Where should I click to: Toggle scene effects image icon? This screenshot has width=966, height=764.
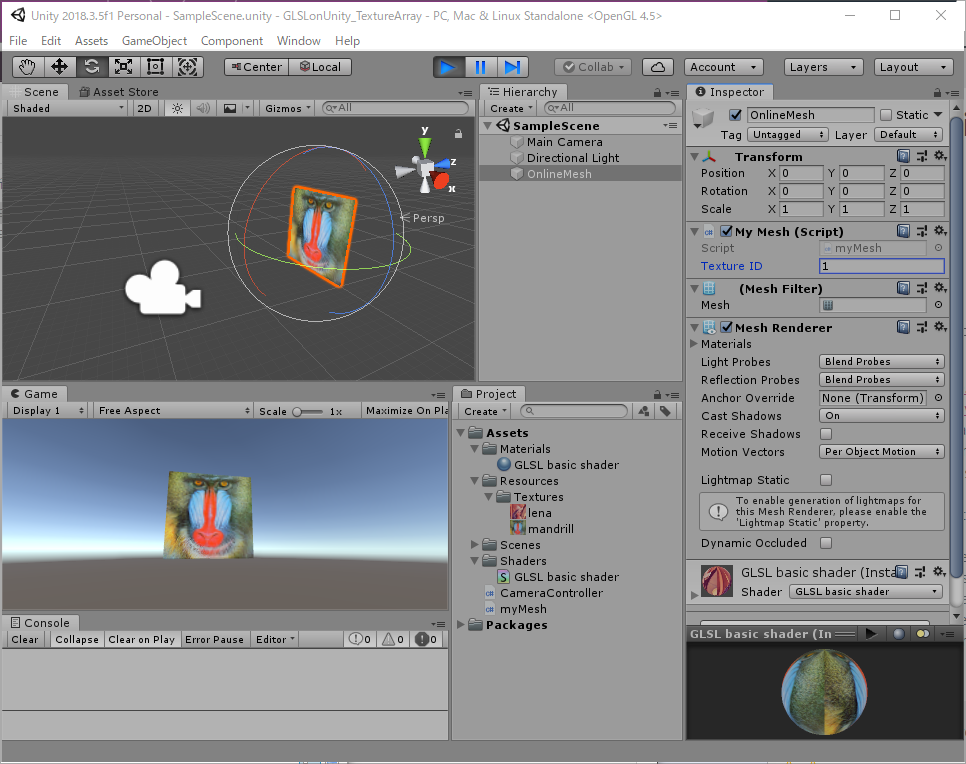tap(230, 108)
